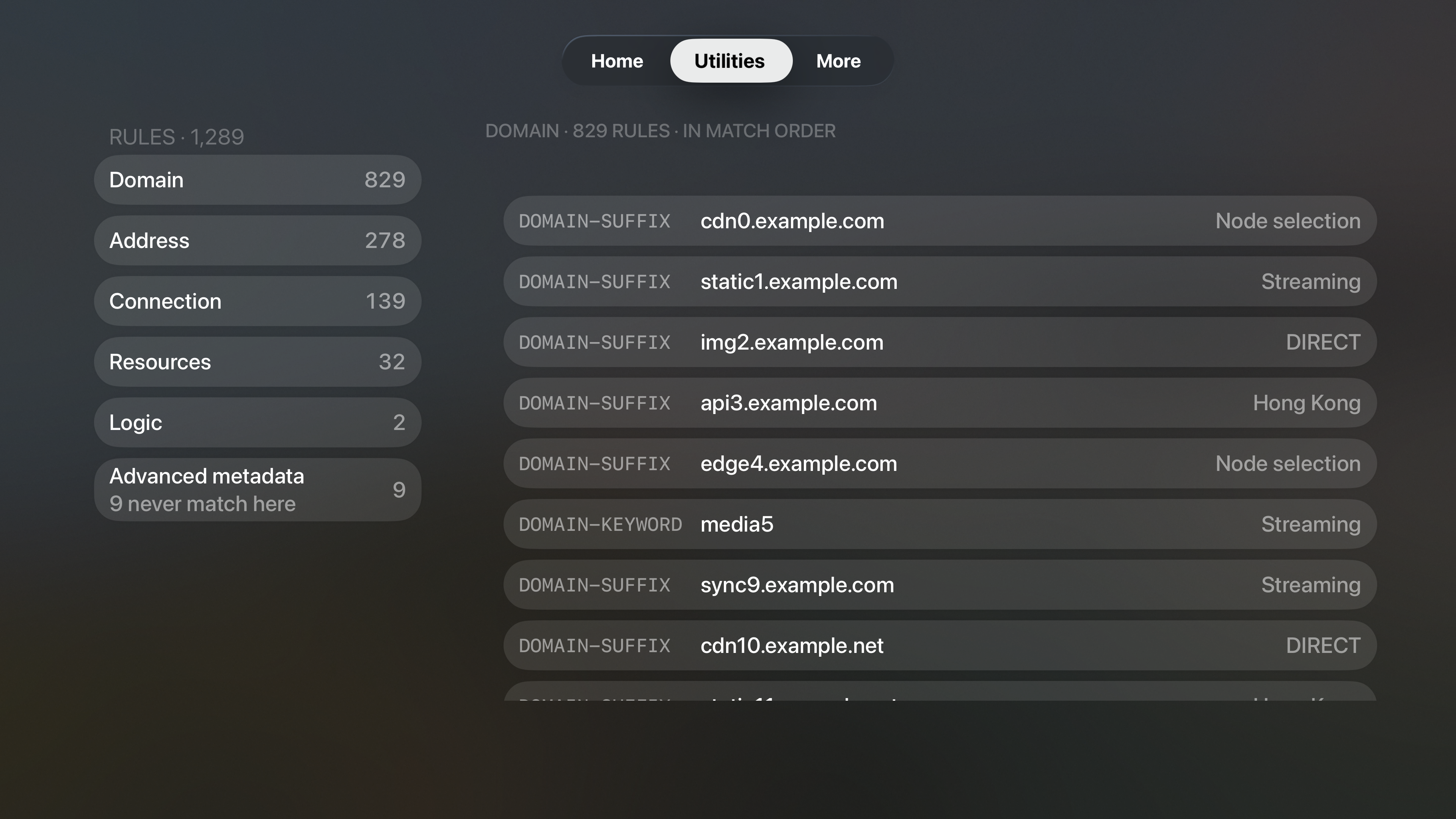Select the cdn10.example.net rule row

point(940,645)
